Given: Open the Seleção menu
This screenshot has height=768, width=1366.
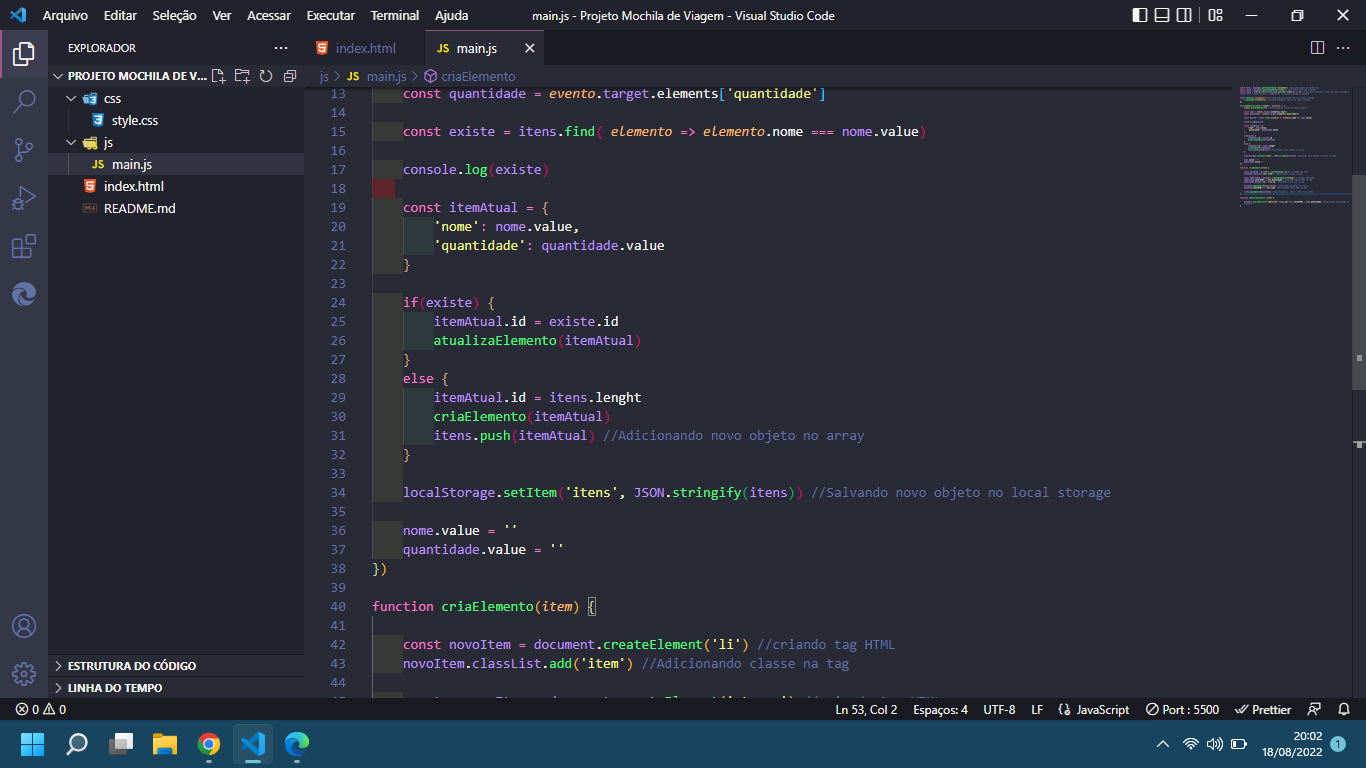Looking at the screenshot, I should coord(174,15).
